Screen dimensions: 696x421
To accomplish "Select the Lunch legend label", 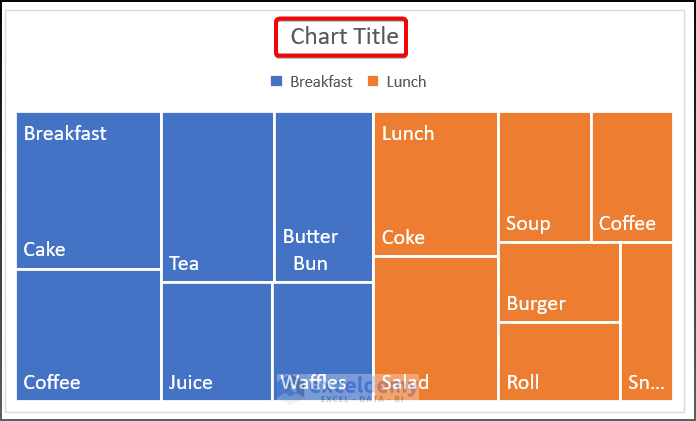I will [x=407, y=82].
